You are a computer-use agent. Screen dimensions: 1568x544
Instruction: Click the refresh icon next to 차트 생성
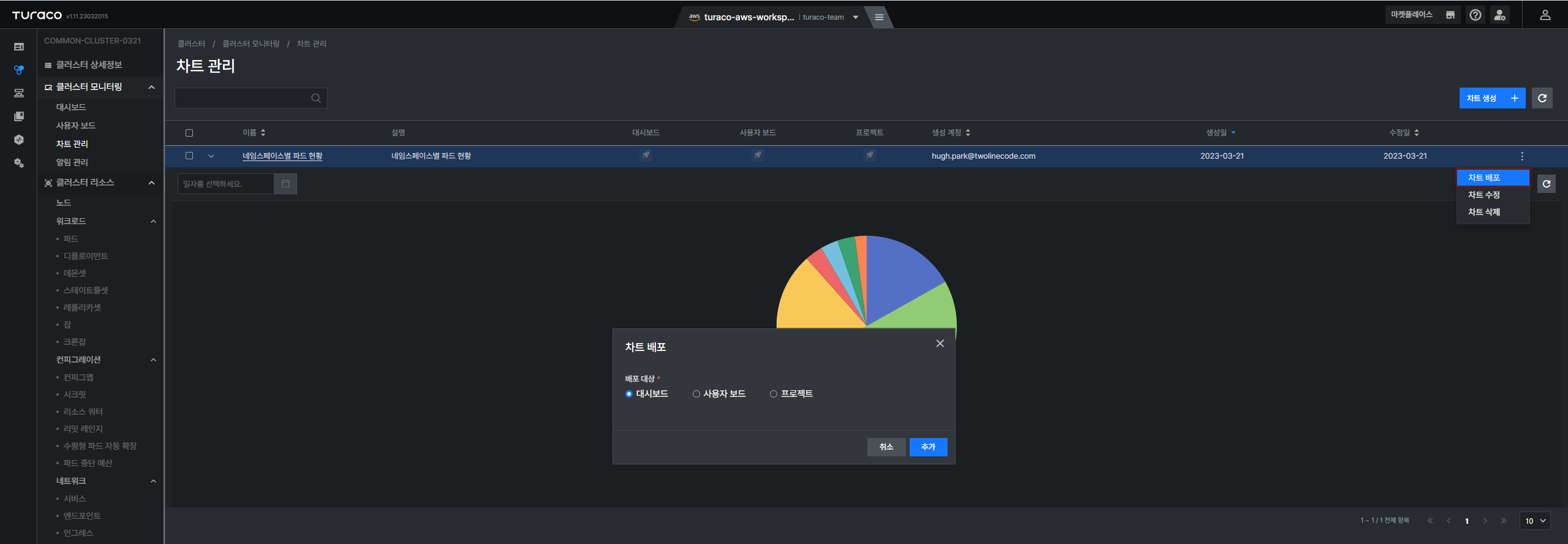click(1542, 98)
